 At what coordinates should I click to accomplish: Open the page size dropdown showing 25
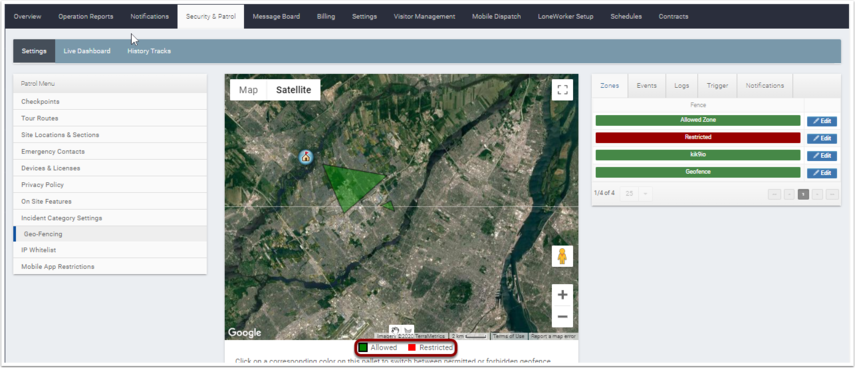[x=636, y=194]
